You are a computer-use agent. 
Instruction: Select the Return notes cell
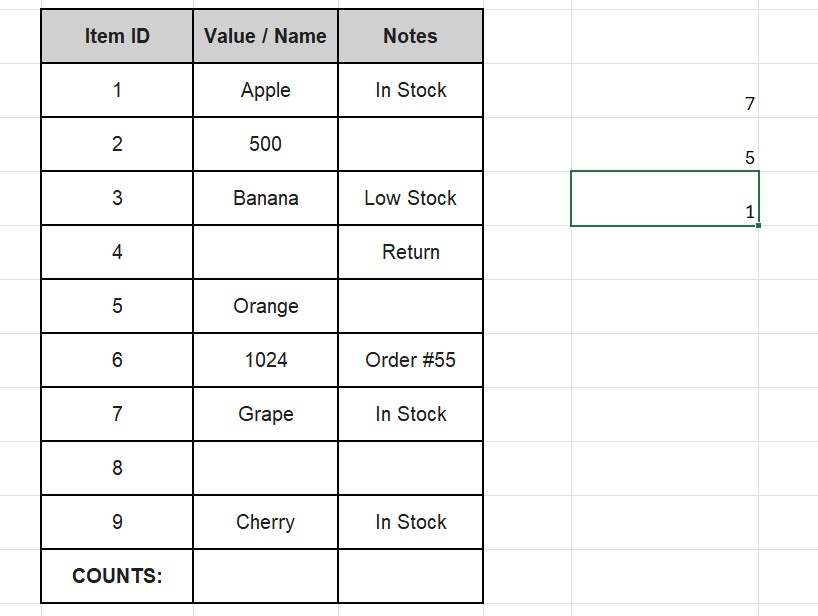point(410,253)
